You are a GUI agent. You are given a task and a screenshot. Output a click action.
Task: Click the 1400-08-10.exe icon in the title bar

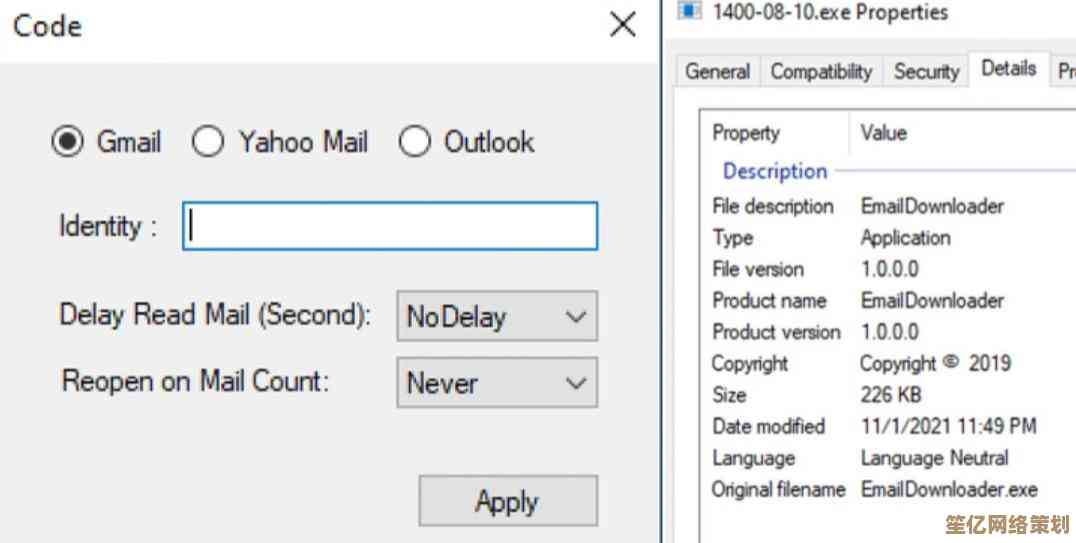(x=689, y=11)
